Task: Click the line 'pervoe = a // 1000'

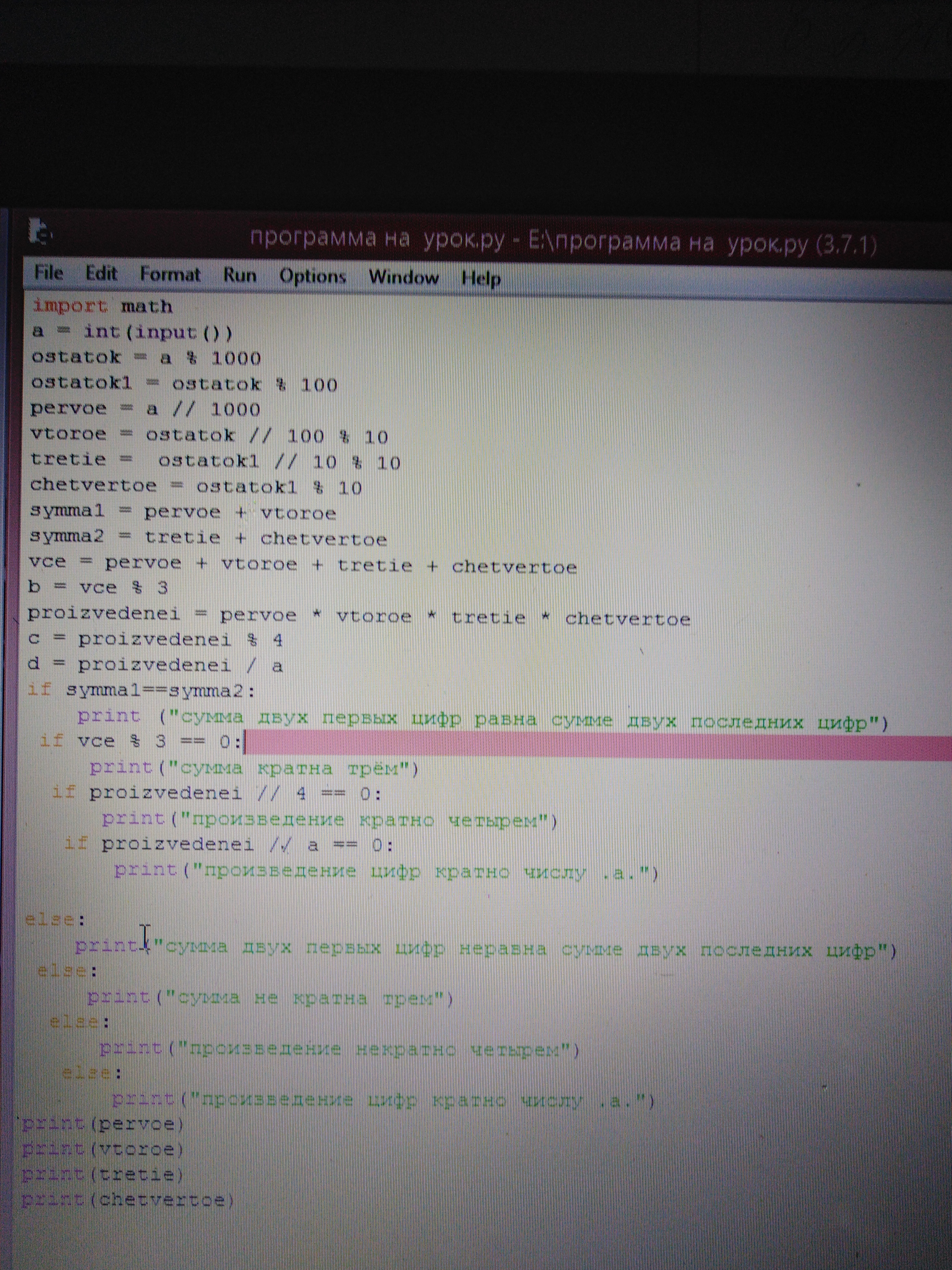Action: pos(145,409)
